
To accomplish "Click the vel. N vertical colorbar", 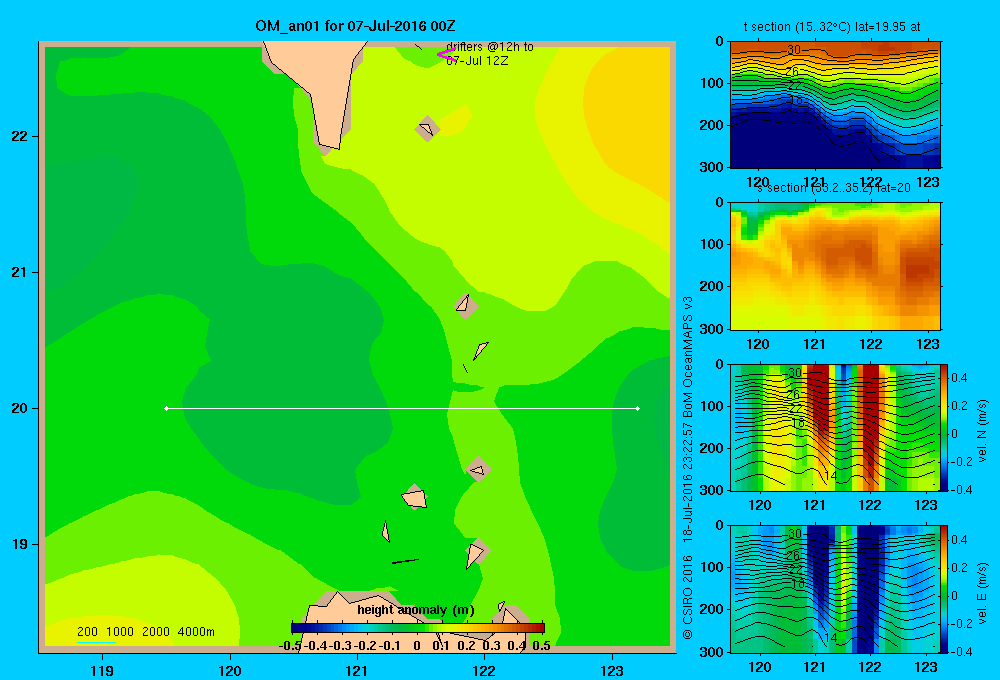I will coord(944,427).
